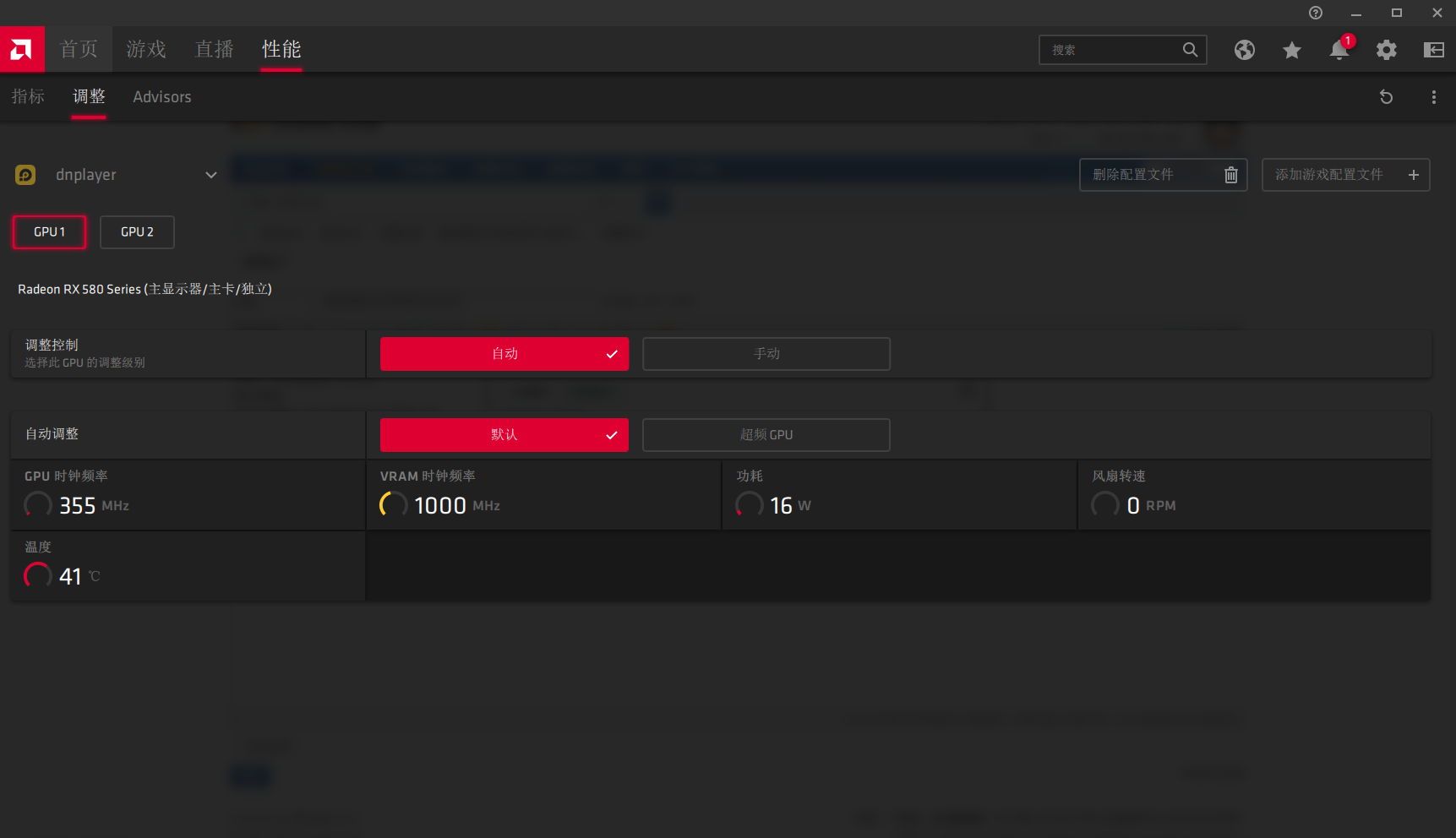
Task: Click the AMD logo home icon
Action: pos(22,50)
